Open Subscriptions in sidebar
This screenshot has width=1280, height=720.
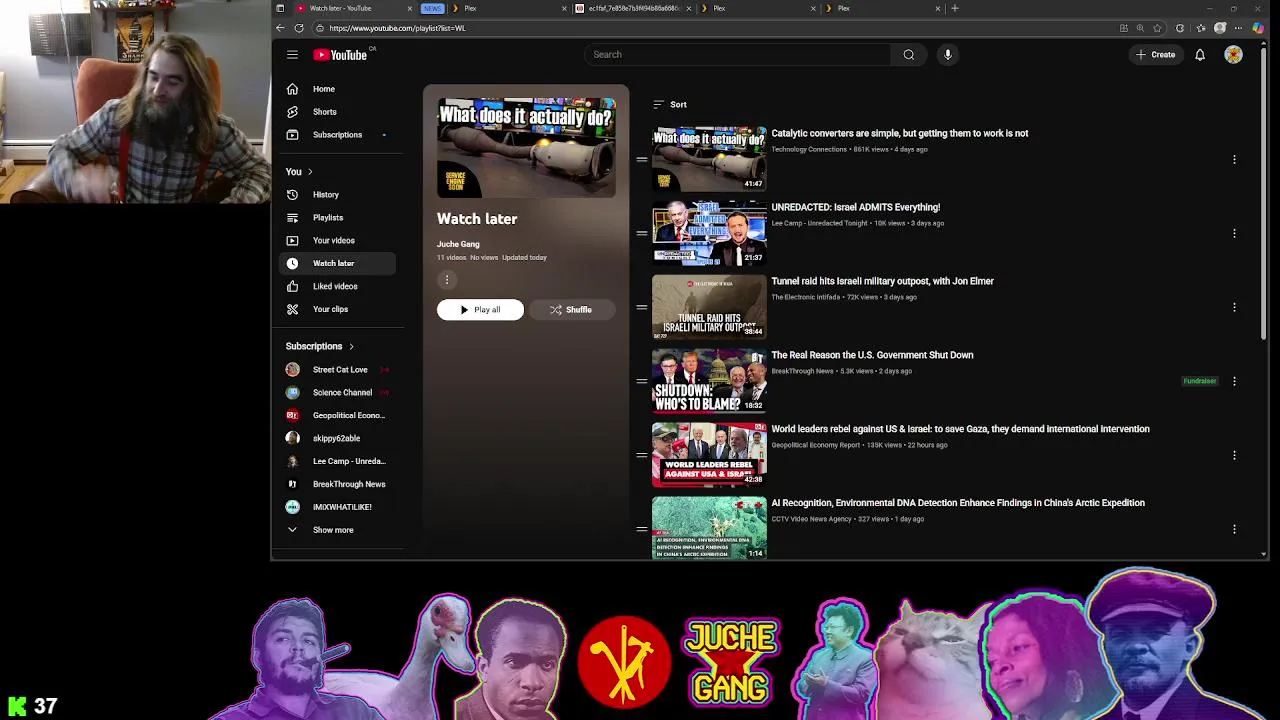336,135
